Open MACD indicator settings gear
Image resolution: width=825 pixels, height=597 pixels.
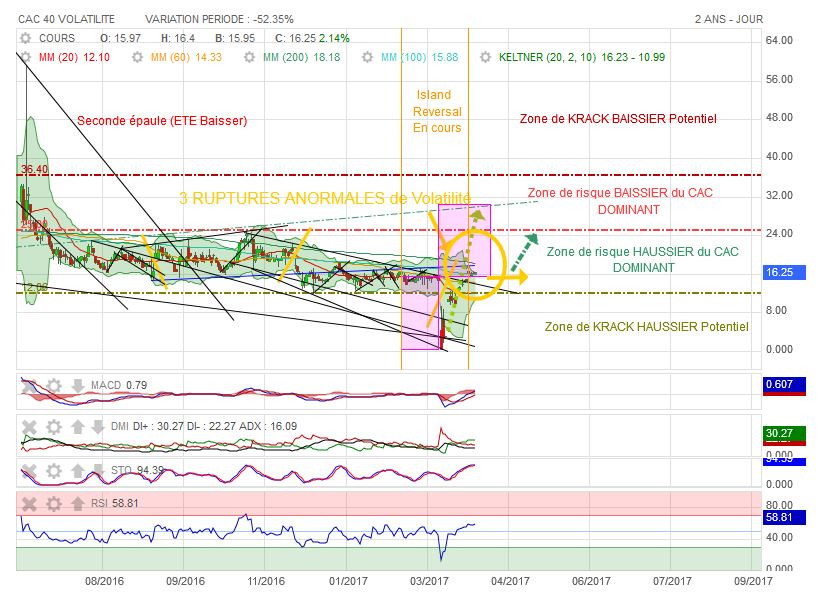[54, 386]
